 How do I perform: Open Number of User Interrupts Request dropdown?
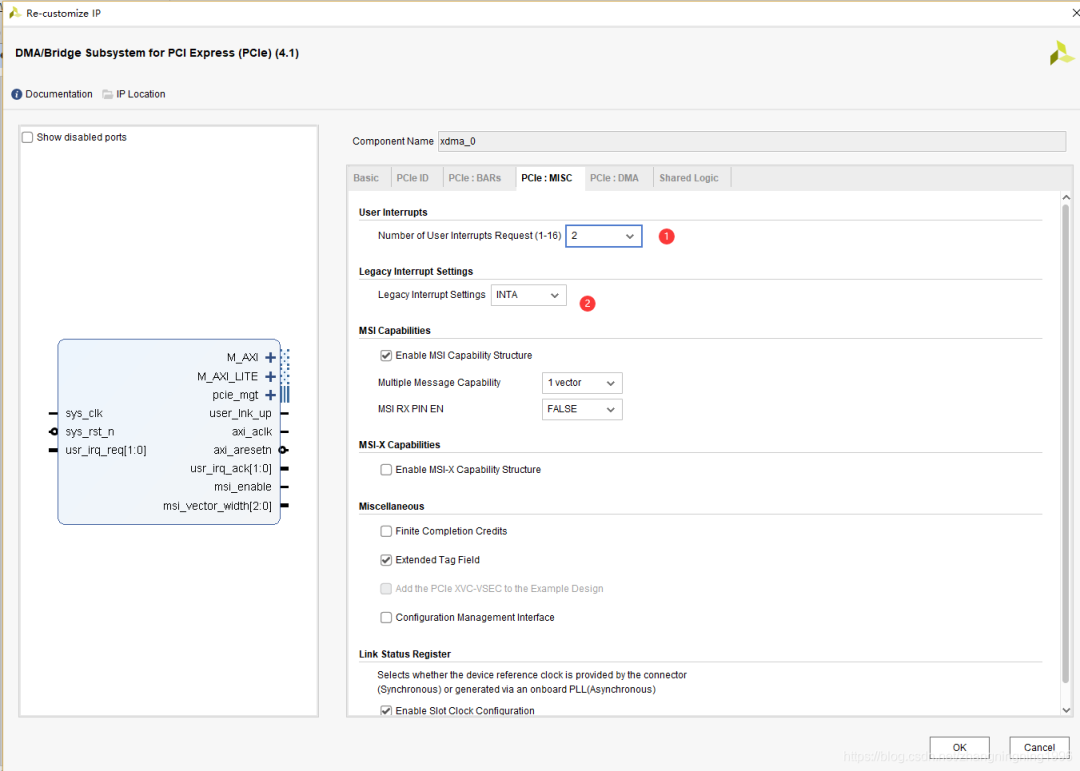click(604, 236)
